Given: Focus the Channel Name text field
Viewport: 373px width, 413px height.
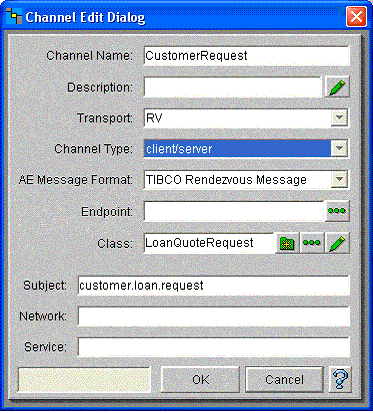Looking at the screenshot, I should 247,55.
